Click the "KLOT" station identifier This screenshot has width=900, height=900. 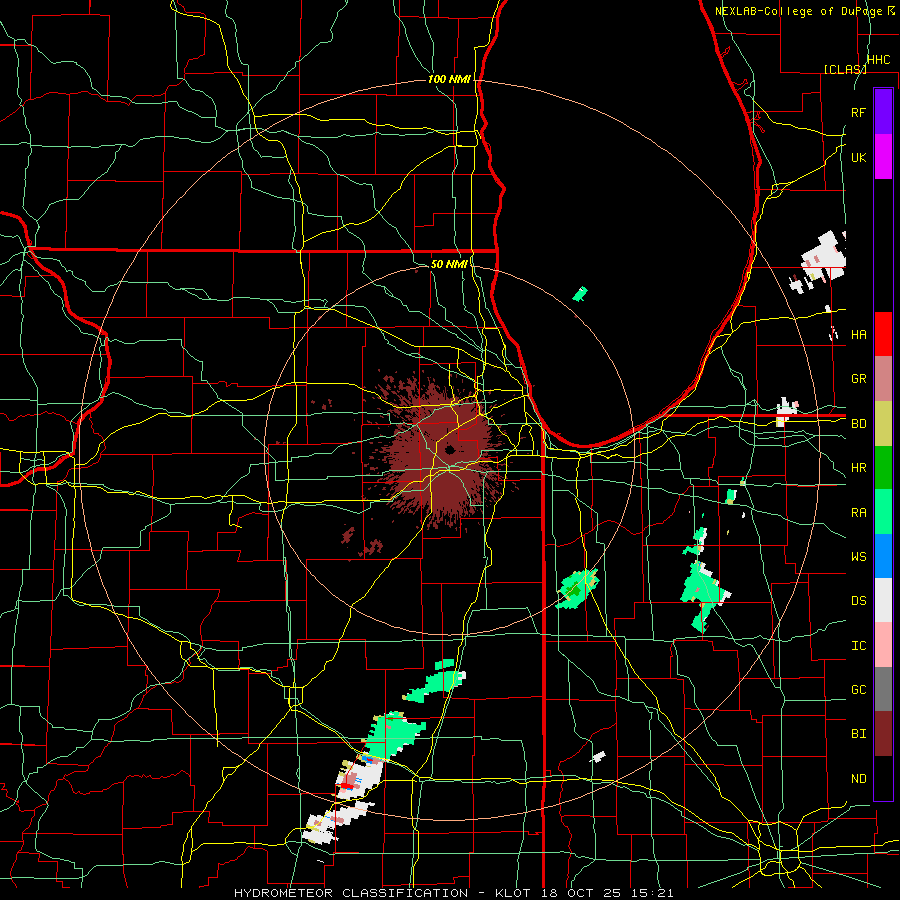(514, 893)
